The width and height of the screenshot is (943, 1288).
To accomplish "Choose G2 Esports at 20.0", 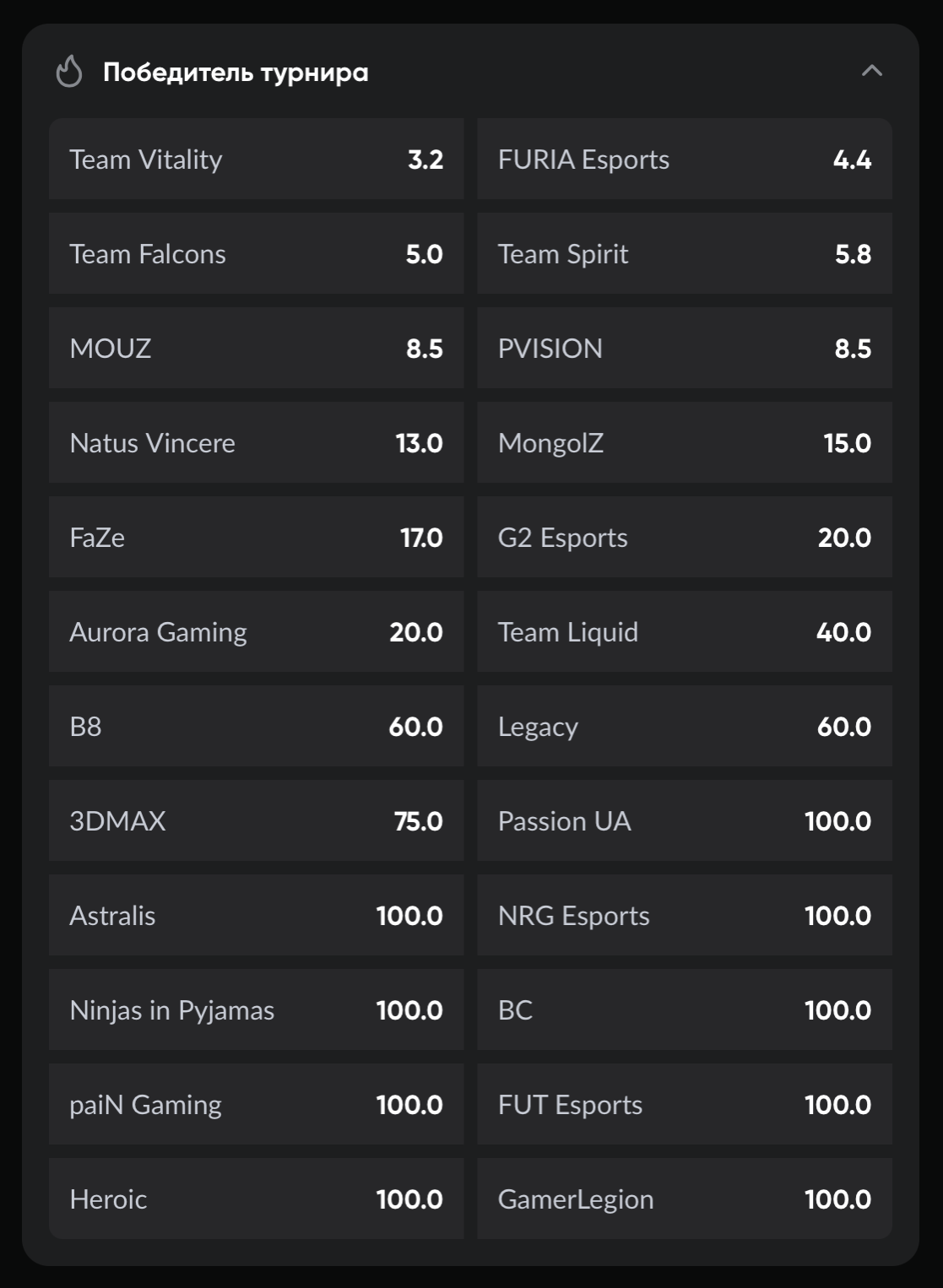I will click(x=684, y=538).
